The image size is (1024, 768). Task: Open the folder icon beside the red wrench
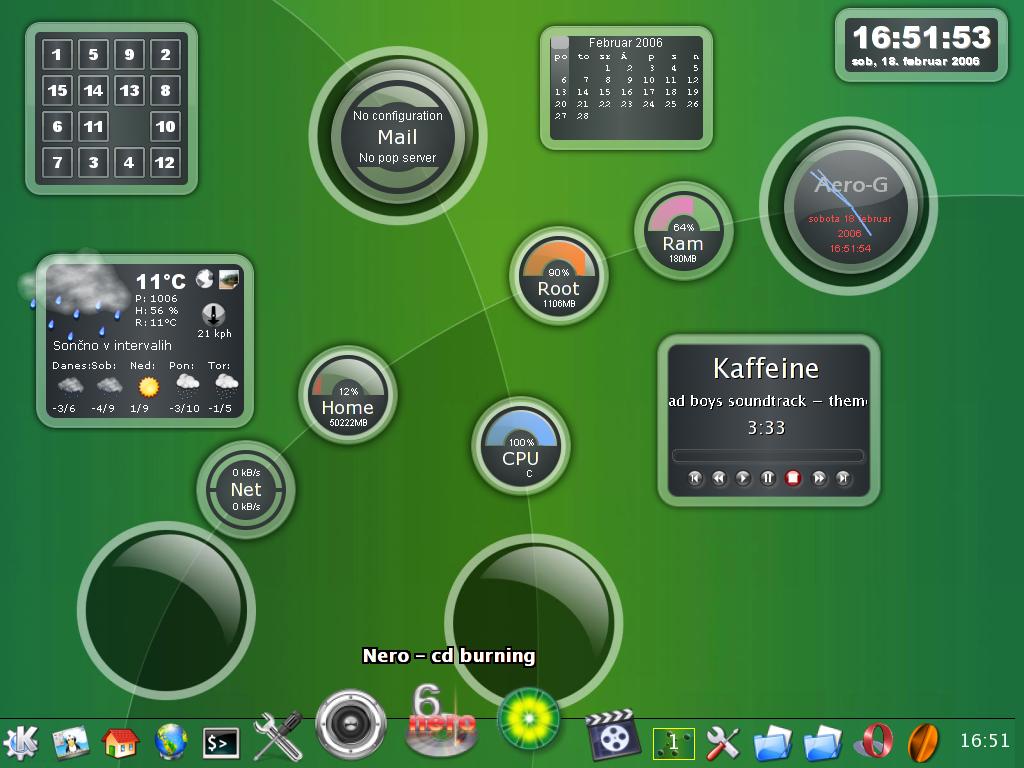[x=773, y=743]
